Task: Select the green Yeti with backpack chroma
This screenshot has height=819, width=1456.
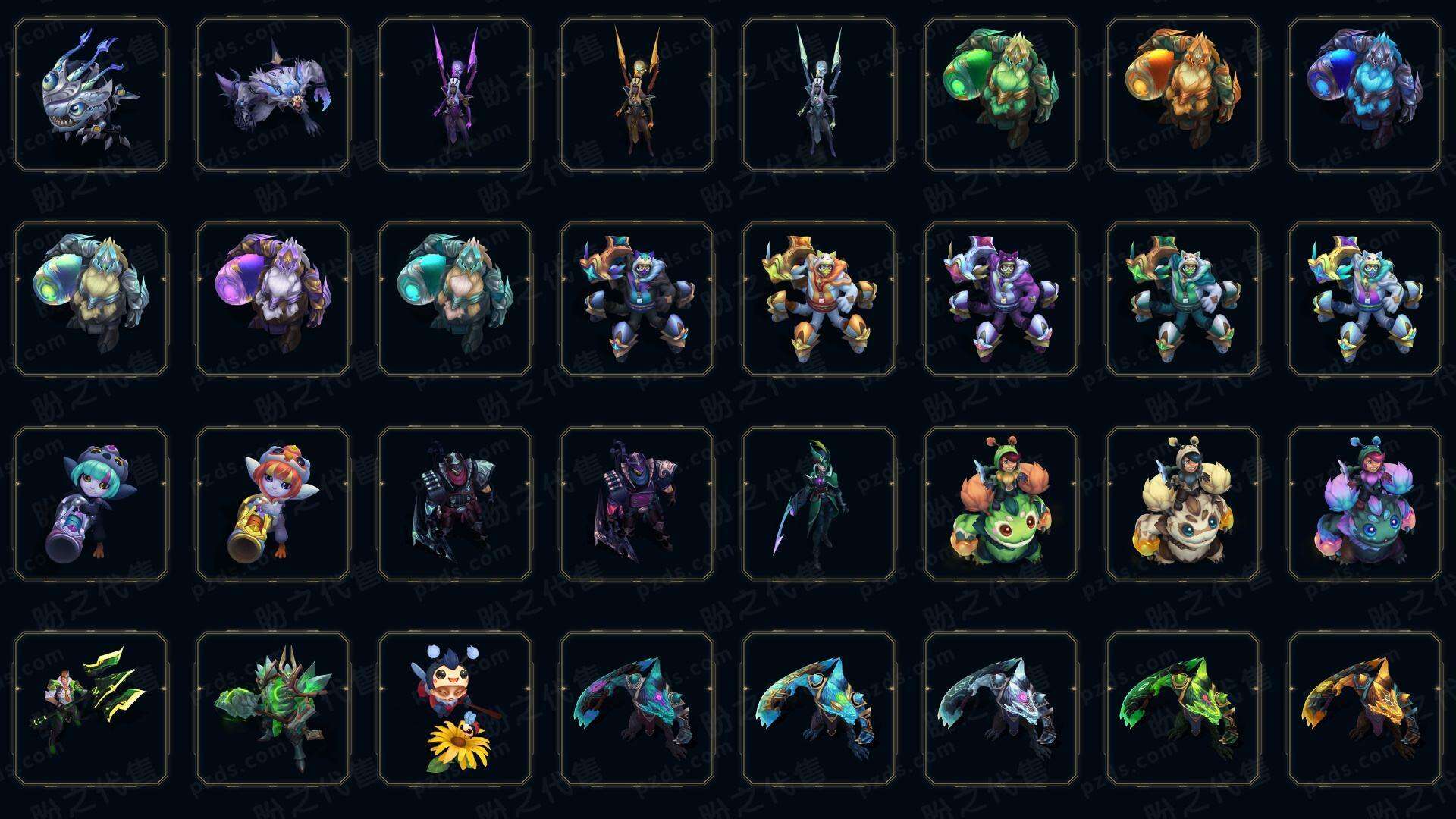Action: click(1001, 95)
